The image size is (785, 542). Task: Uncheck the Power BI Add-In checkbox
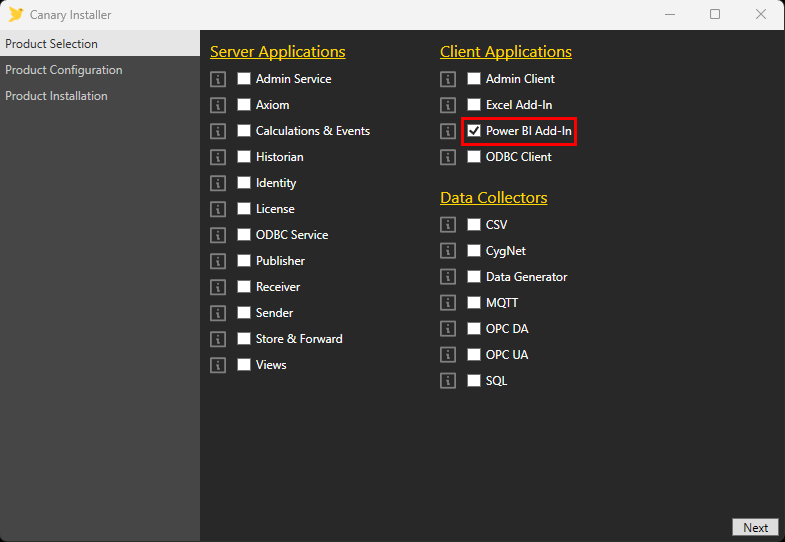point(475,131)
